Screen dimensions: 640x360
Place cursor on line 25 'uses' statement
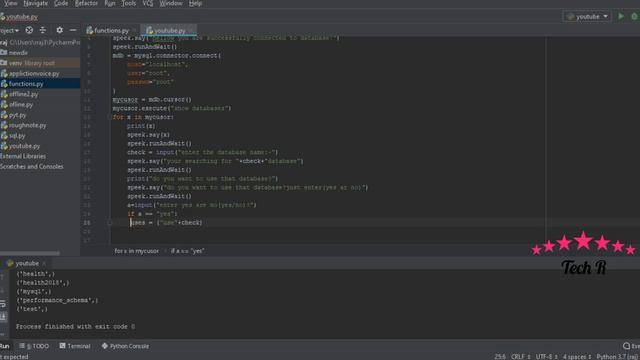point(165,223)
